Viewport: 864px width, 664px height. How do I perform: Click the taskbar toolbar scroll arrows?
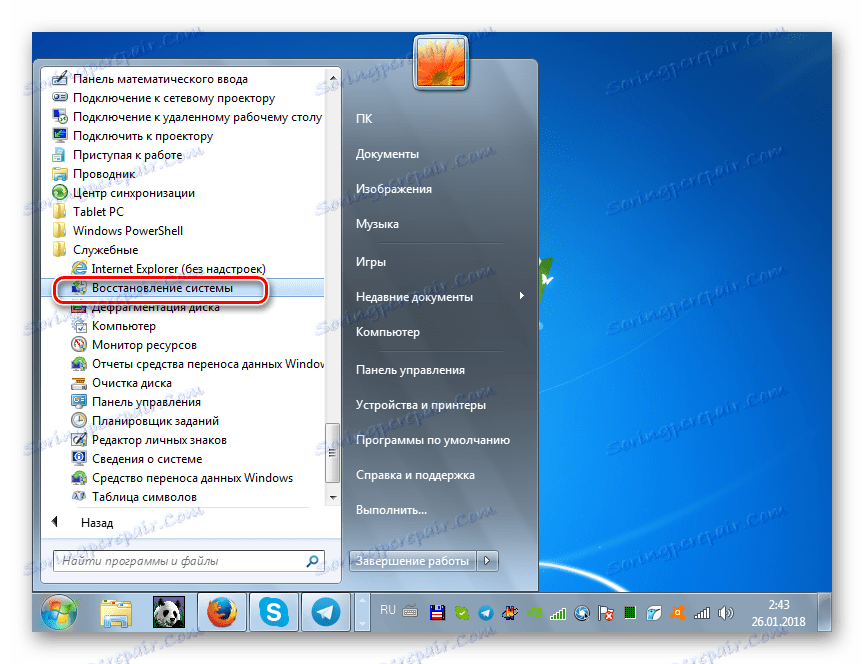pos(361,613)
